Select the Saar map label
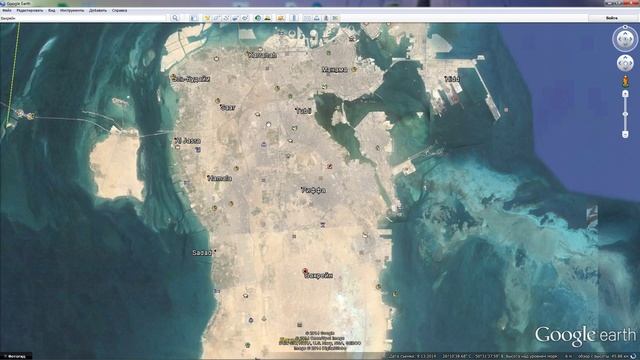The image size is (640, 360). click(227, 107)
